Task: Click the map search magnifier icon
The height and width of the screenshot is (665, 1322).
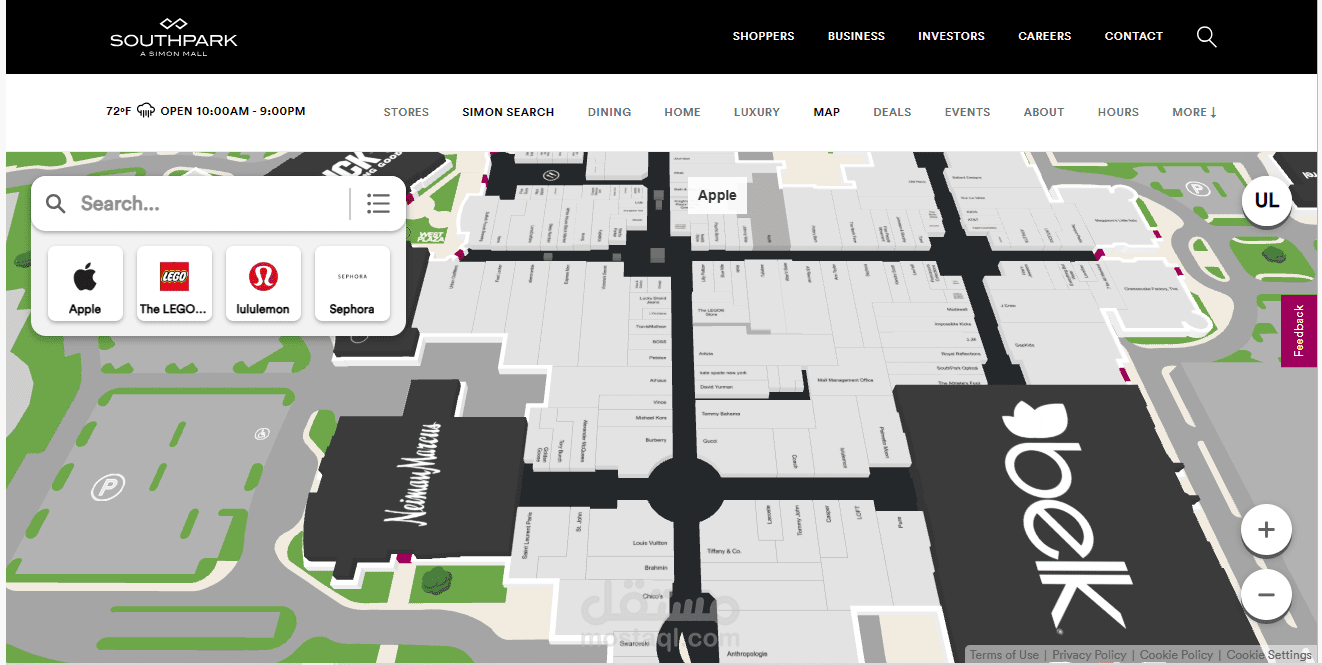Action: pyautogui.click(x=56, y=204)
